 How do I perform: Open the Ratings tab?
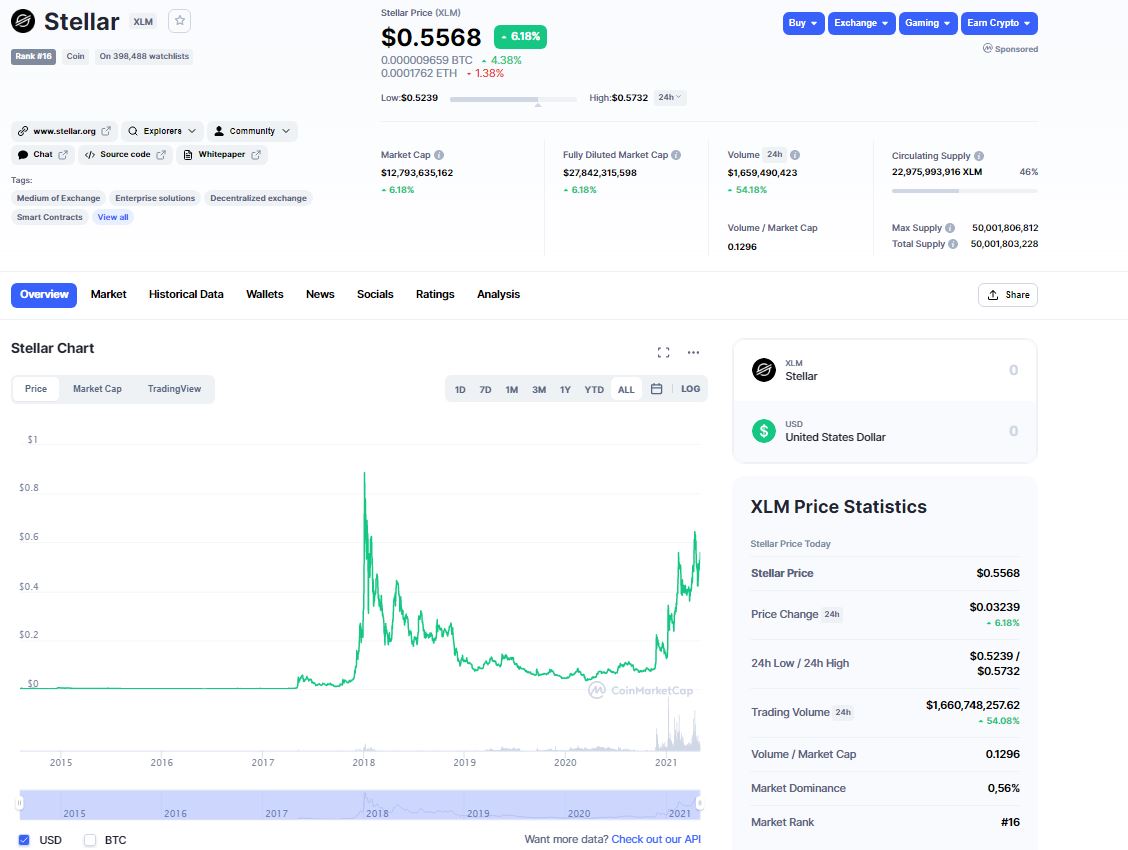pos(435,295)
